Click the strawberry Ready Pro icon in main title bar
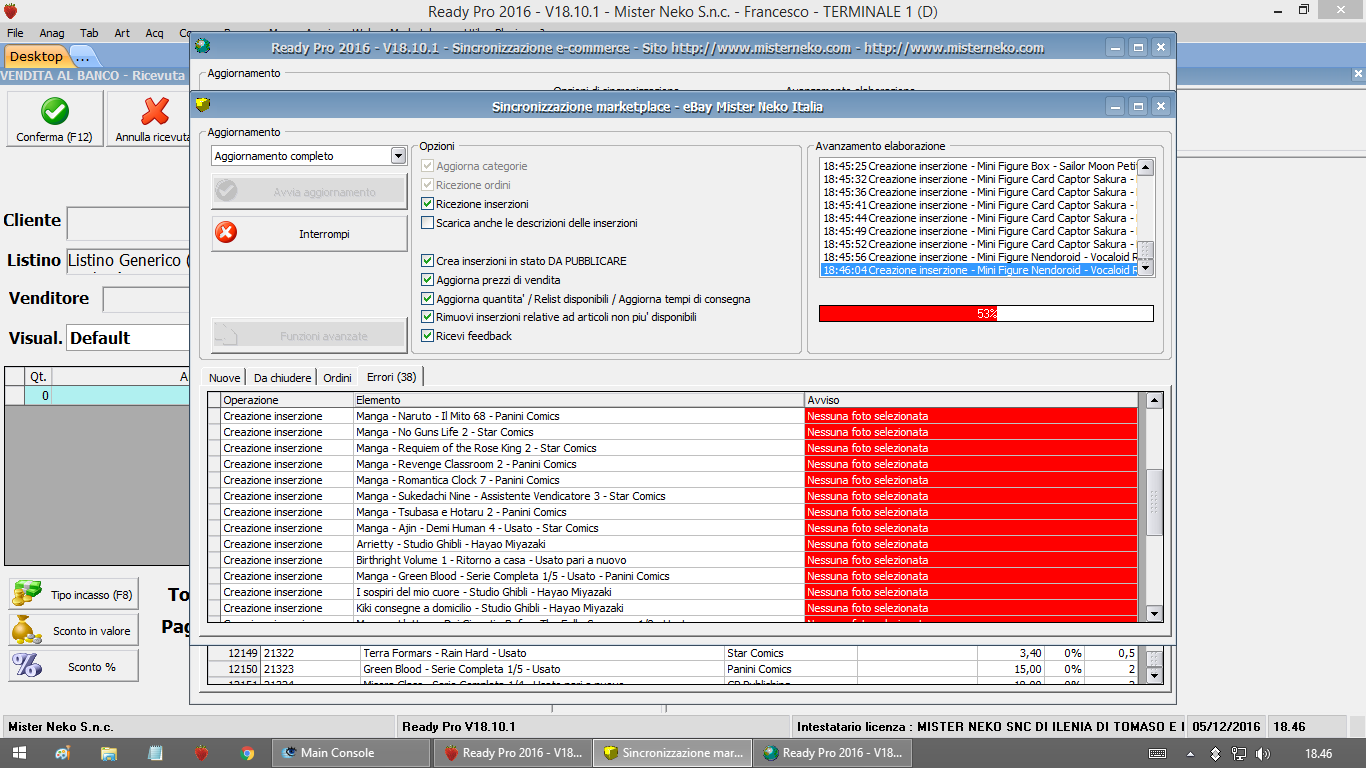 (x=11, y=10)
